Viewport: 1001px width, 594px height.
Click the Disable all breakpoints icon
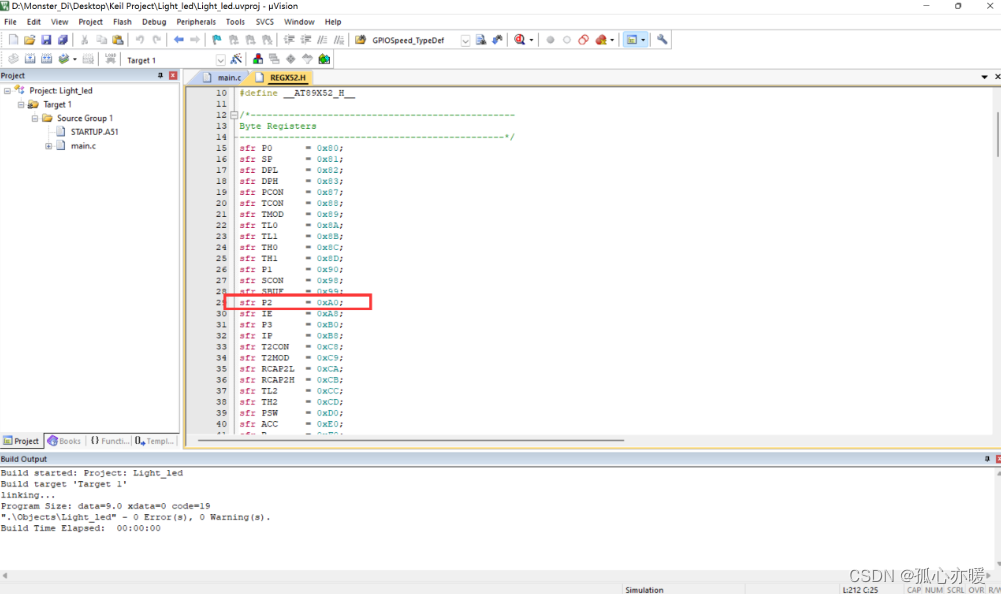point(583,40)
